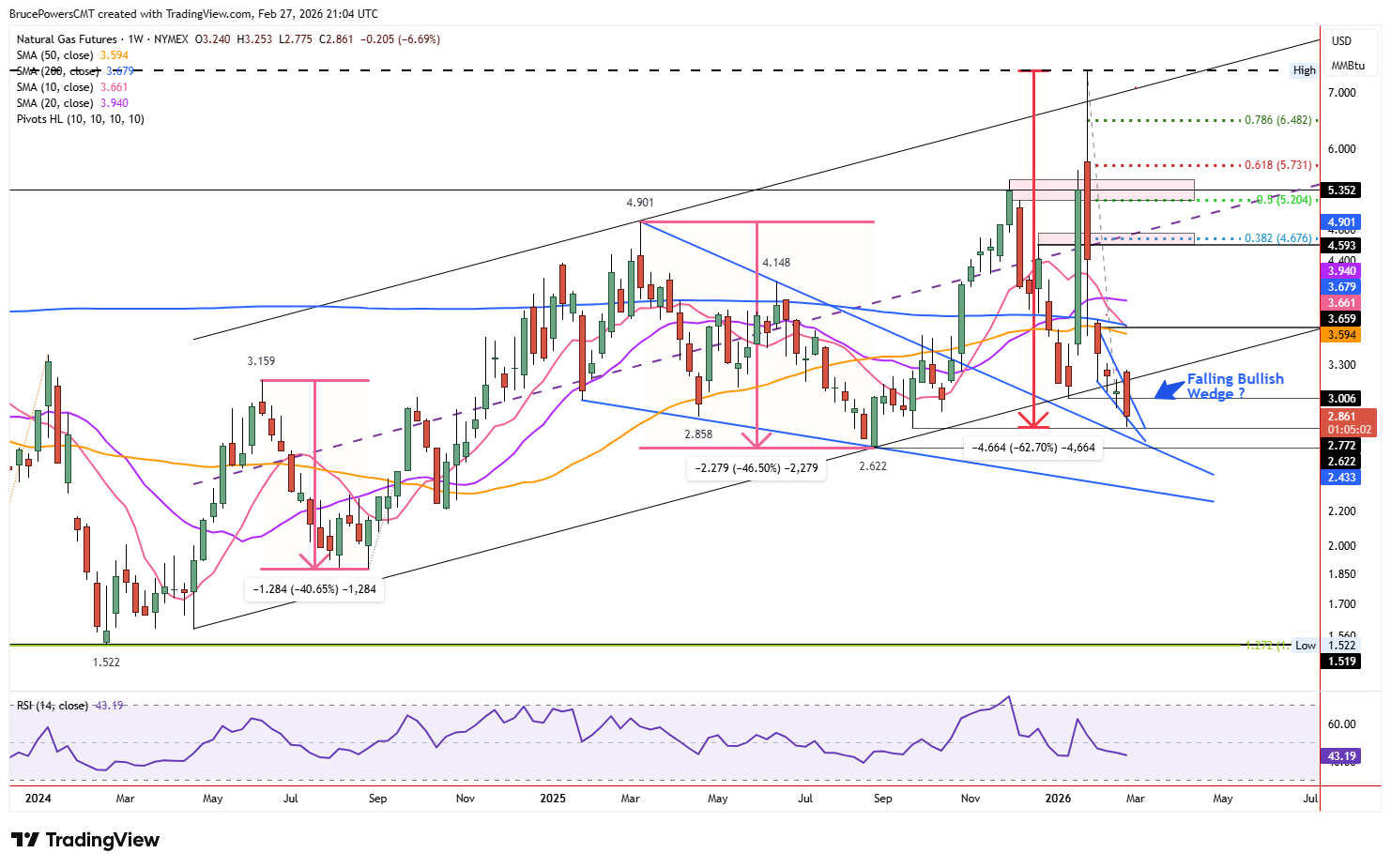
Task: Click the −4.664 (−62.70%) measurement label
Action: [1033, 448]
